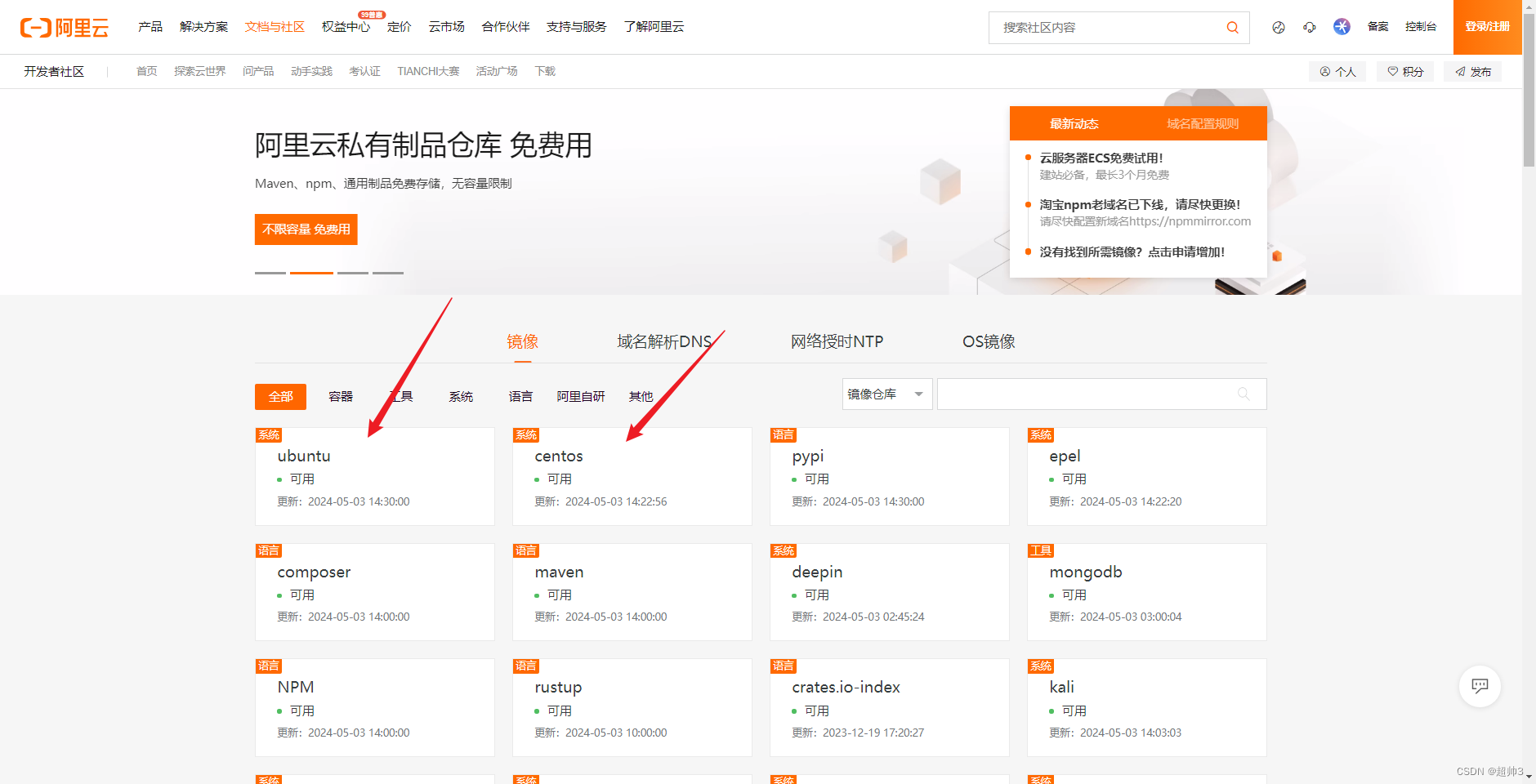Image resolution: width=1536 pixels, height=784 pixels.
Task: Open the 解决方案 menu
Action: click(x=204, y=27)
